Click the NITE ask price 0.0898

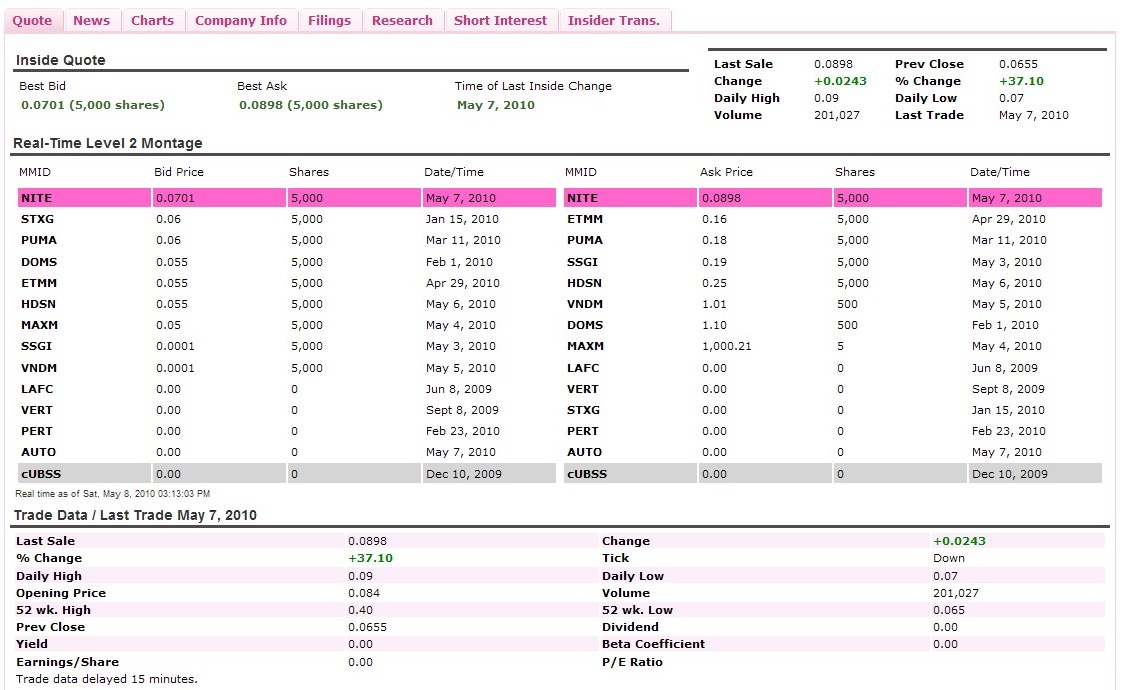point(721,198)
